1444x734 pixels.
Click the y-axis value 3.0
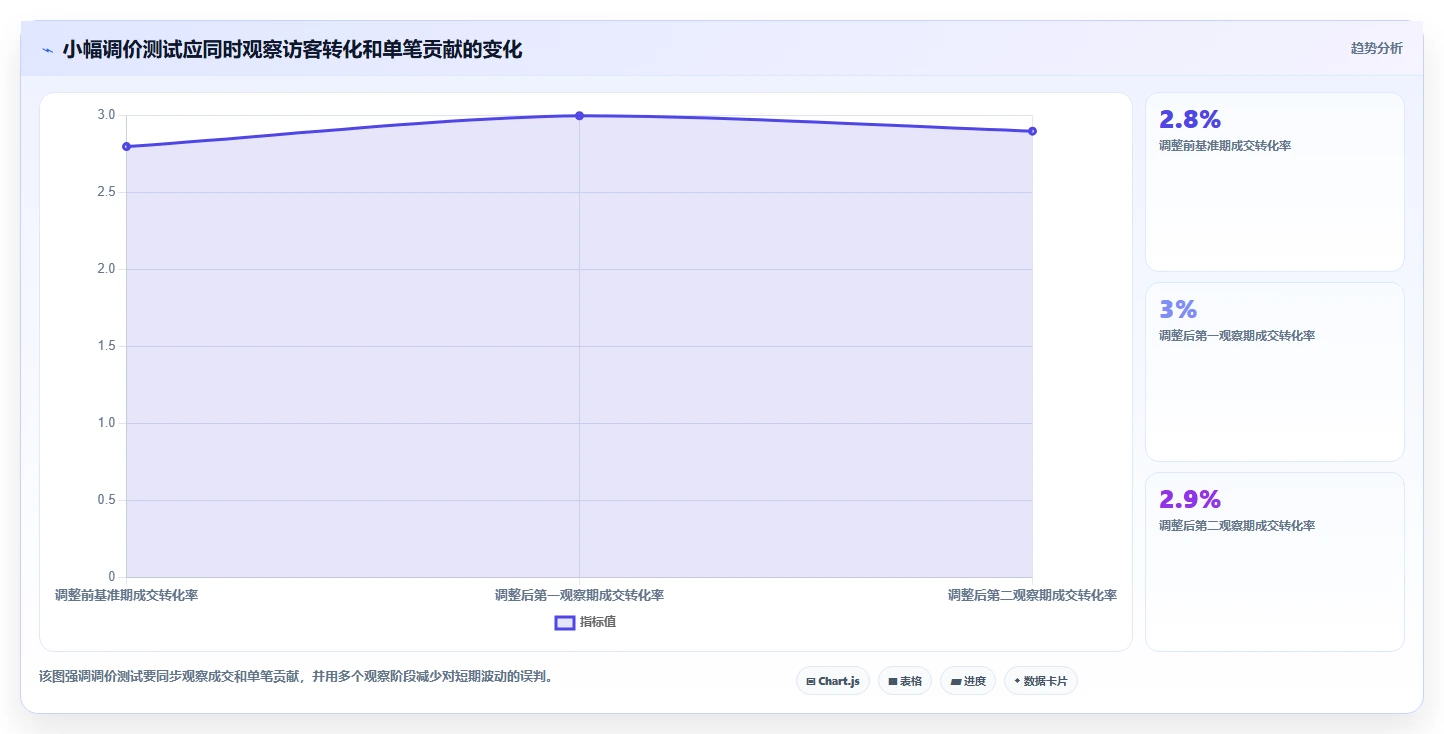106,115
